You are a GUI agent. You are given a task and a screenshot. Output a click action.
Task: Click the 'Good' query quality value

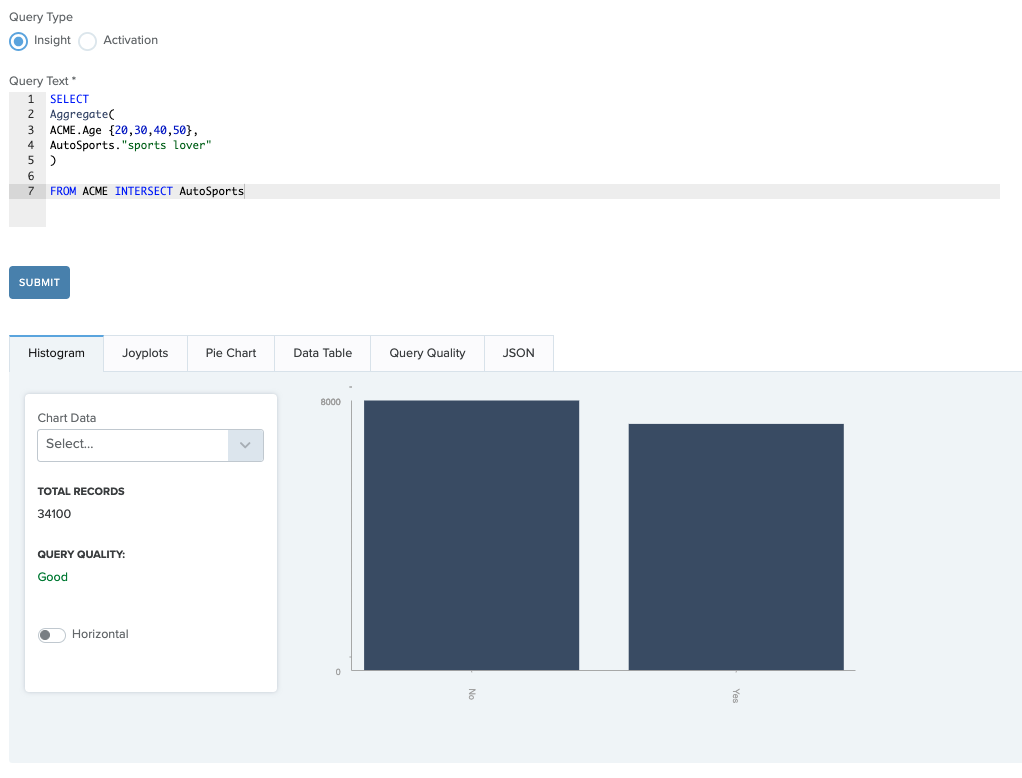53,577
